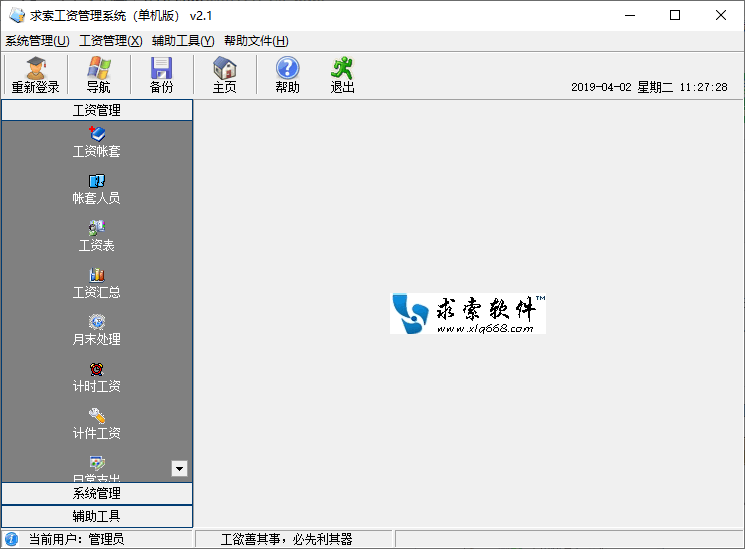
Task: Click the info icon in the status bar
Action: [x=11, y=539]
